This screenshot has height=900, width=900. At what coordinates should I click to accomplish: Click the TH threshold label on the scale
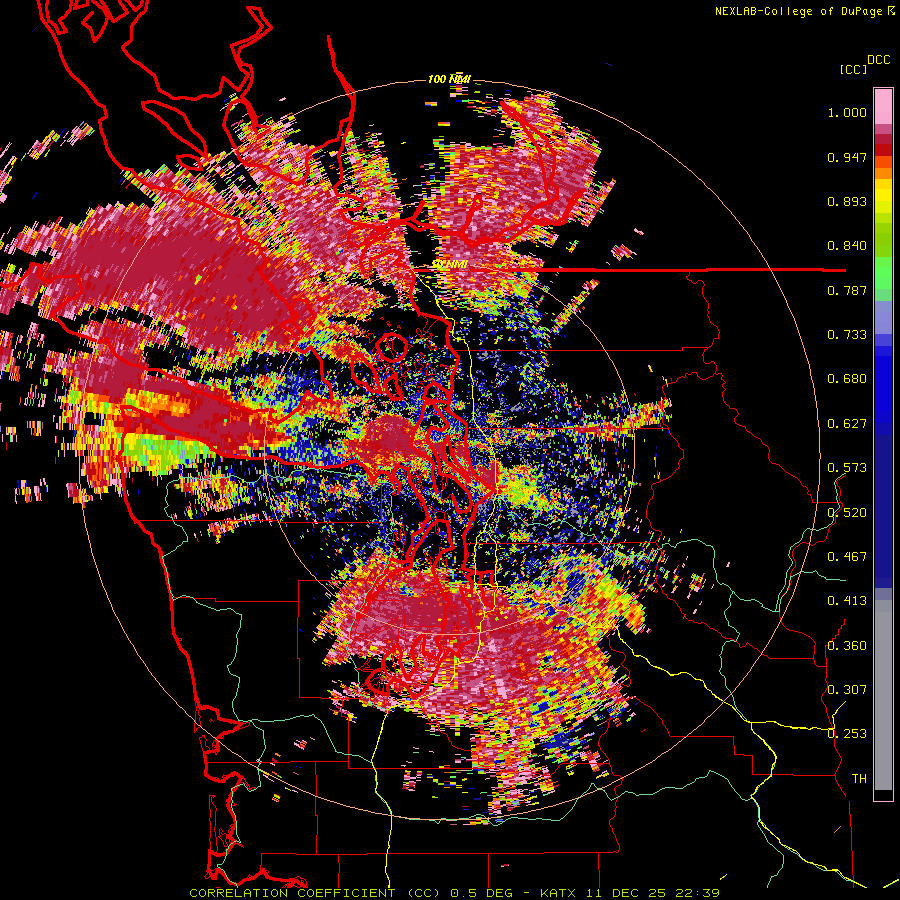[859, 779]
